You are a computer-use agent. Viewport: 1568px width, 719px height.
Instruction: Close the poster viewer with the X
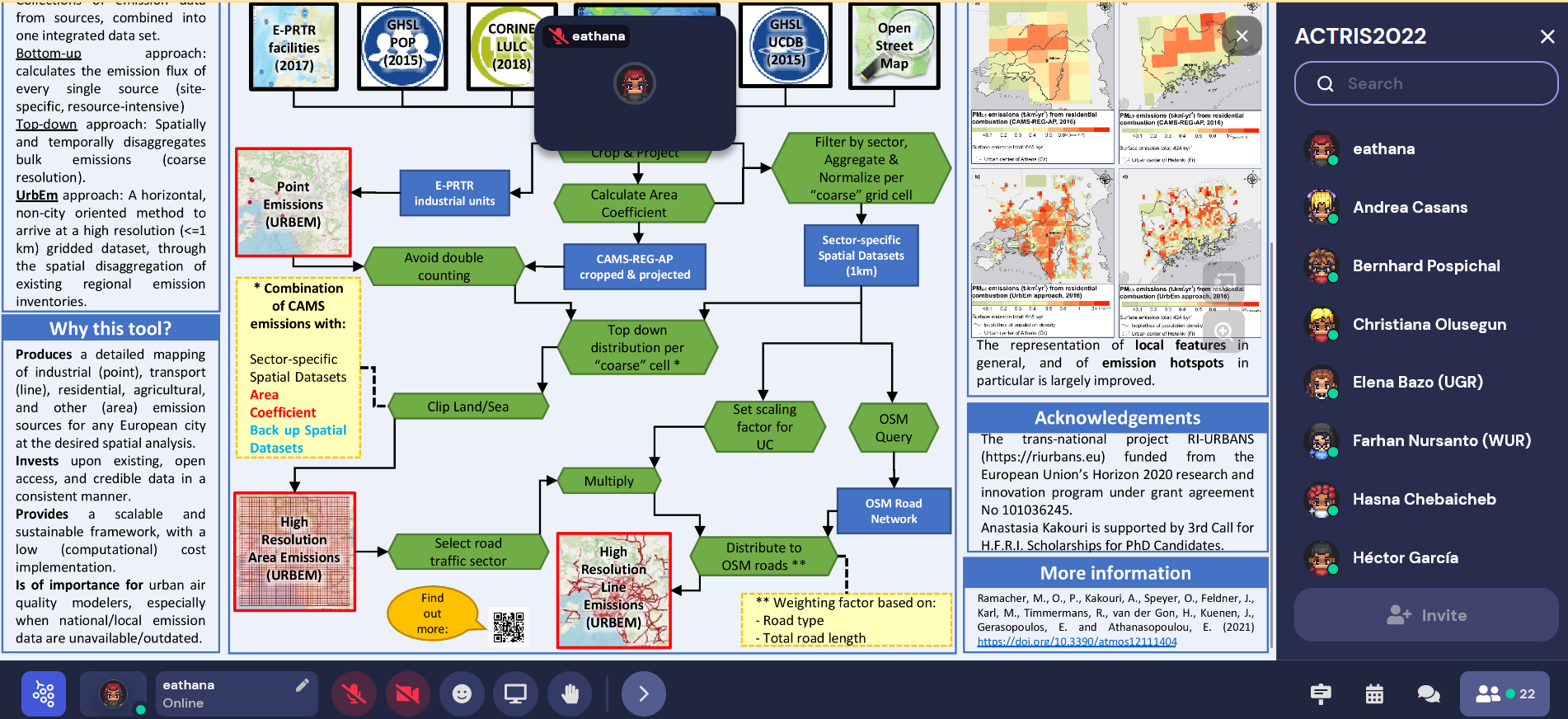pos(1242,36)
